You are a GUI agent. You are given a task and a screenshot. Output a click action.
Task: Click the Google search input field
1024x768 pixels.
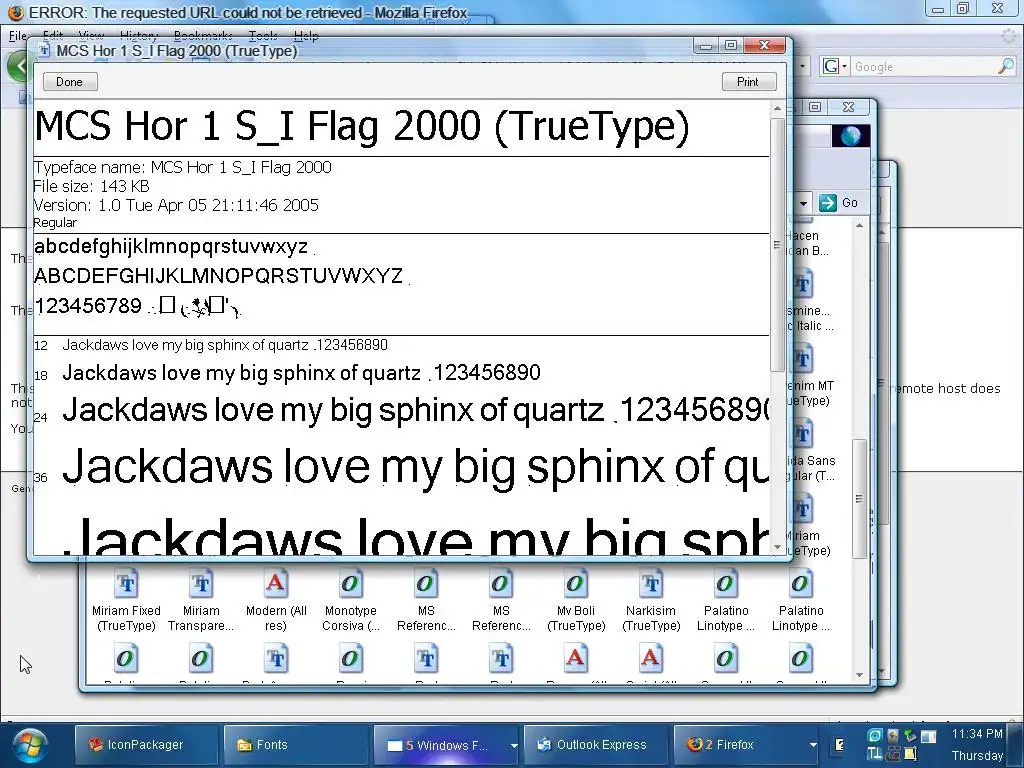pyautogui.click(x=924, y=67)
